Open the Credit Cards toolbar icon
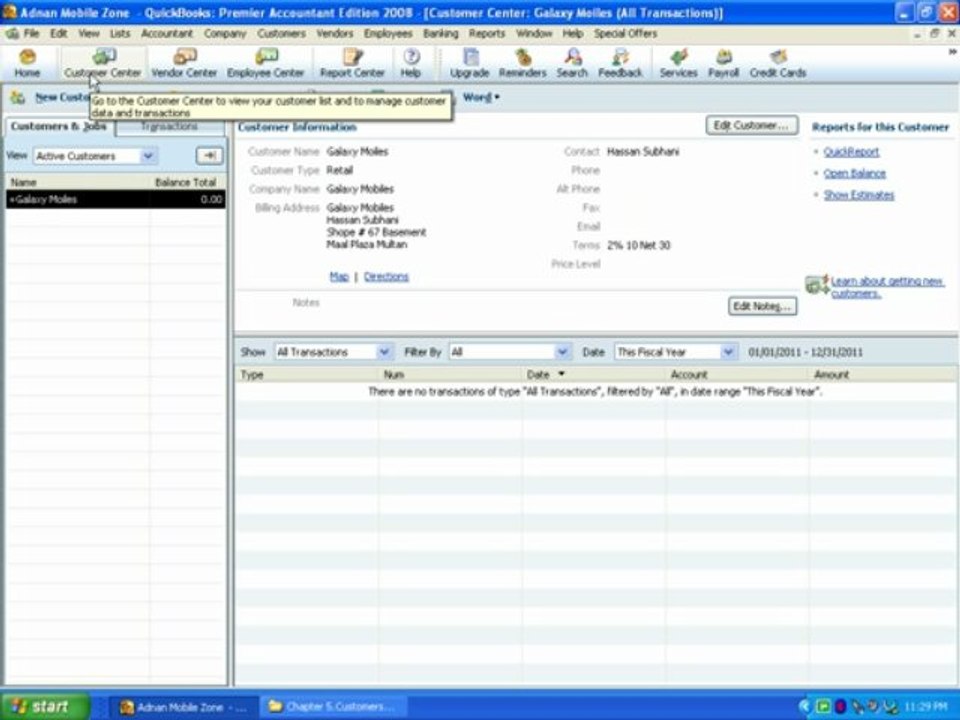Image resolution: width=960 pixels, height=720 pixels. point(778,64)
